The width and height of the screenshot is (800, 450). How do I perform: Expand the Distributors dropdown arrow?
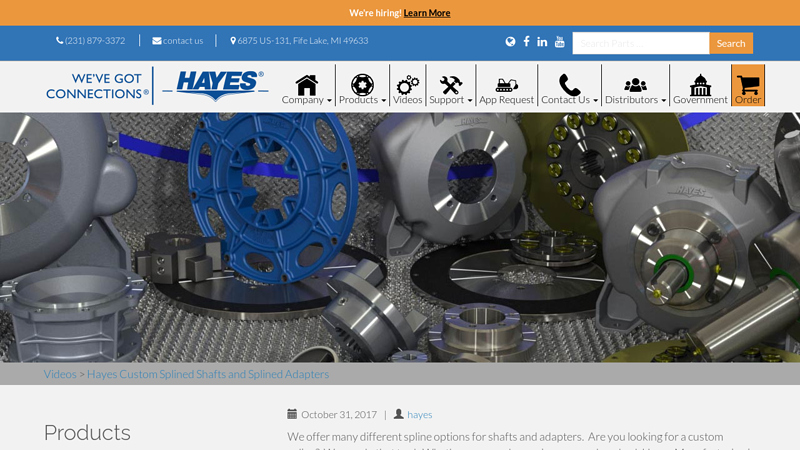tap(664, 101)
